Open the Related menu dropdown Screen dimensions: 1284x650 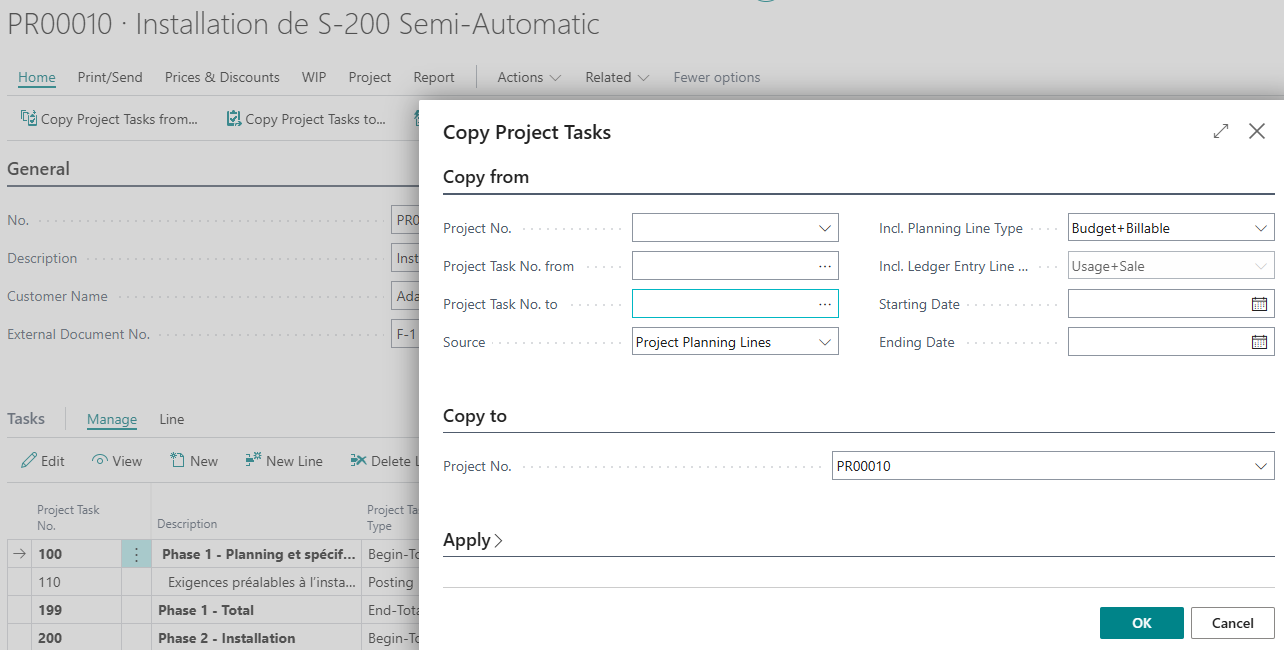pyautogui.click(x=618, y=77)
